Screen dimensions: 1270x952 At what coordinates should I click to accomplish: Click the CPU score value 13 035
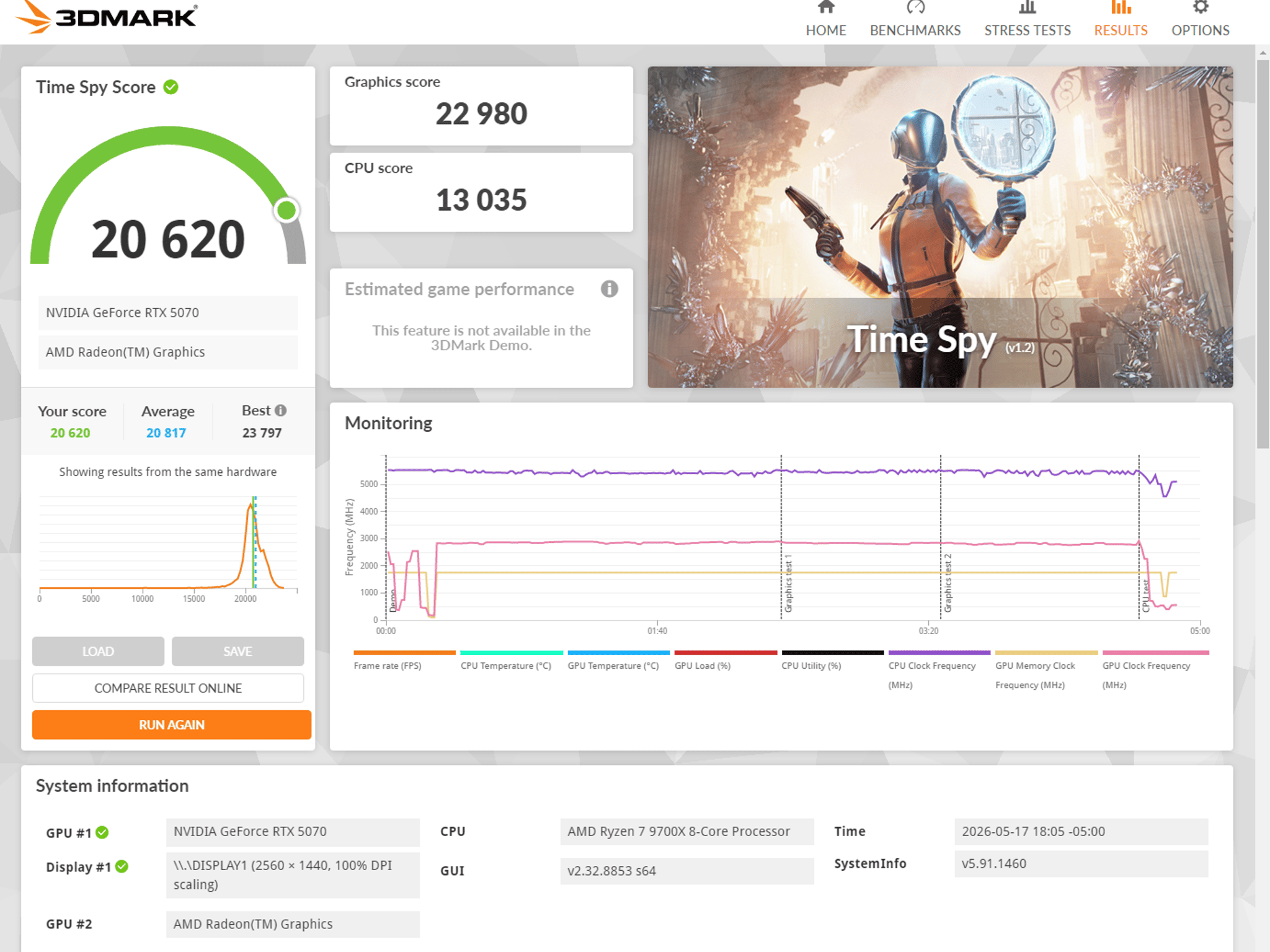pyautogui.click(x=481, y=200)
